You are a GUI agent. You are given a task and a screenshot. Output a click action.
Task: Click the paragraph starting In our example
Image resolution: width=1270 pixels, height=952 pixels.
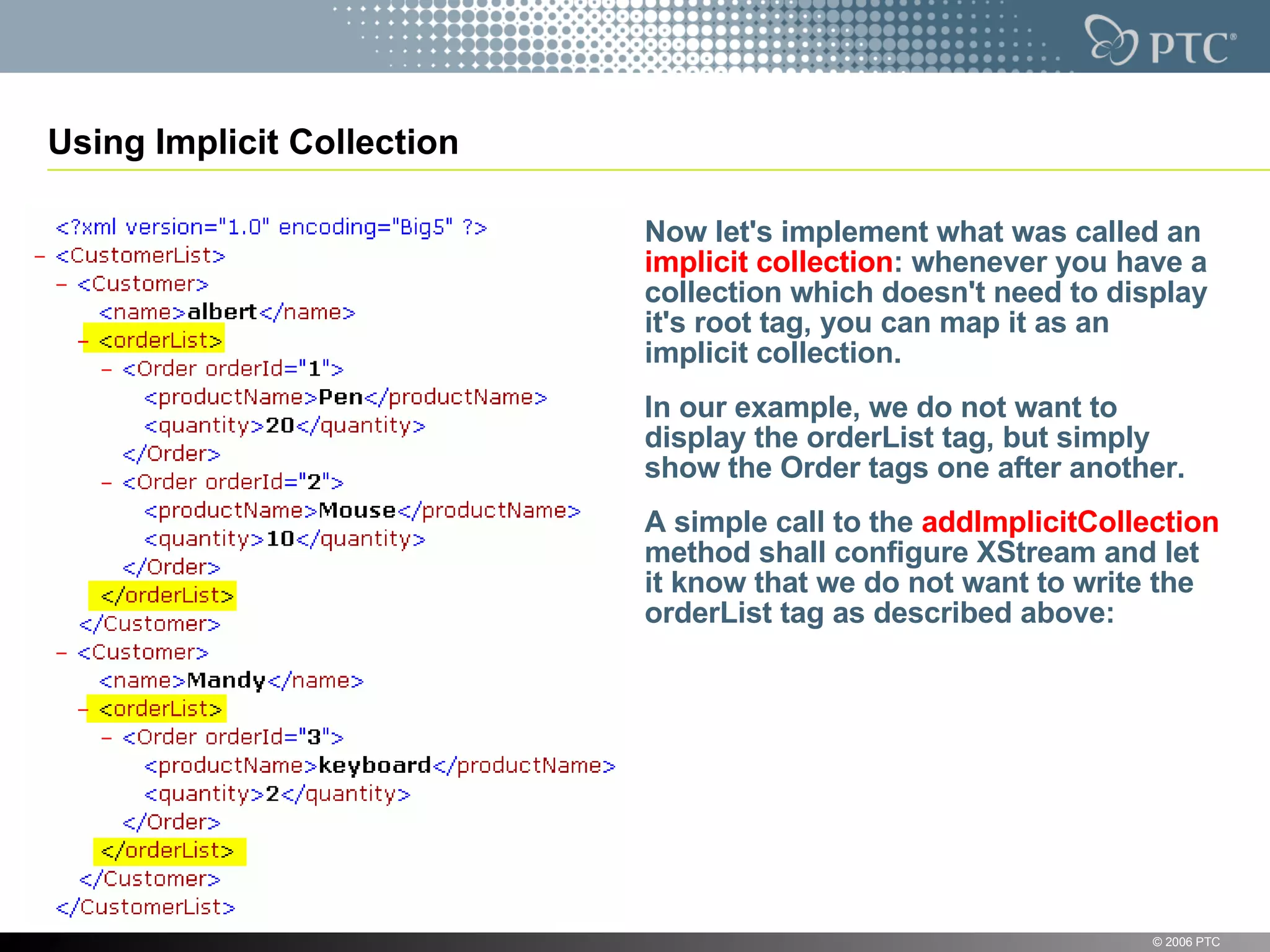[915, 438]
